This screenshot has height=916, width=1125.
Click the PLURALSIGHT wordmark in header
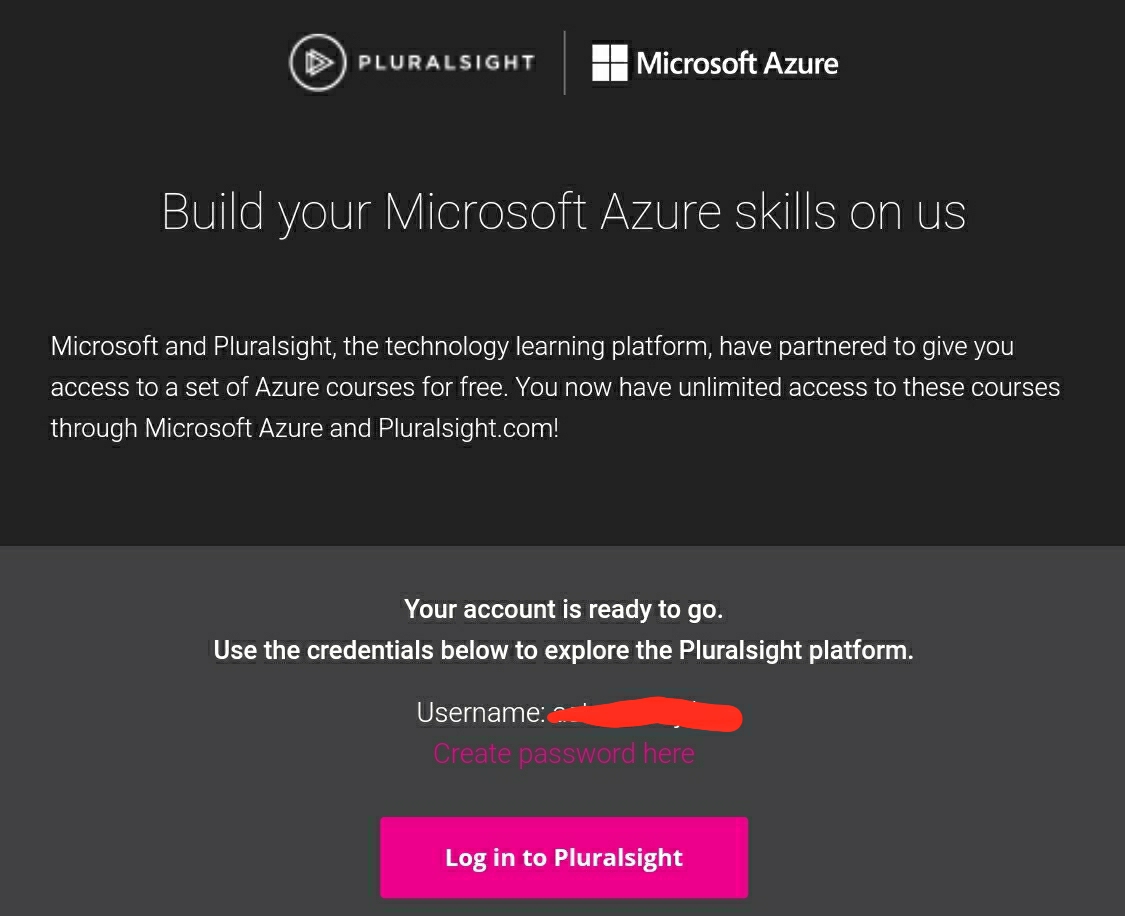446,63
